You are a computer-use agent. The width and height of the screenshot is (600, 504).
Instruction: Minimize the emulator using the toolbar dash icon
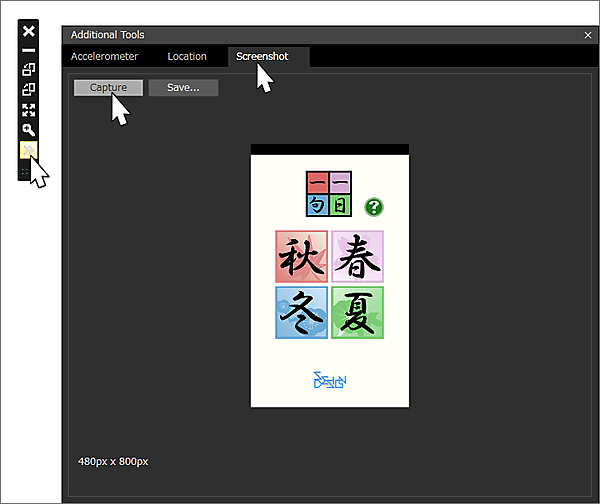28,50
